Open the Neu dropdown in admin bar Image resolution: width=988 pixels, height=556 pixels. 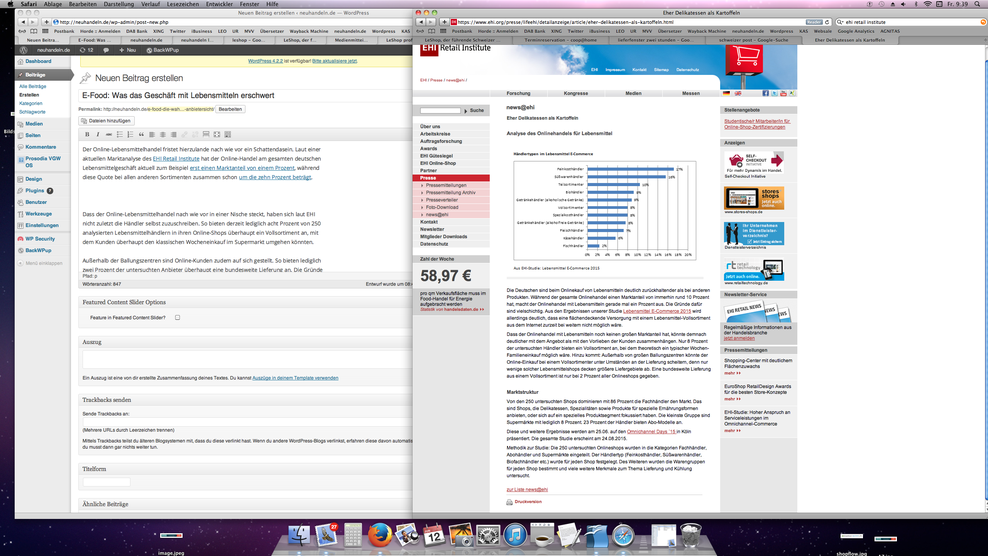(128, 50)
